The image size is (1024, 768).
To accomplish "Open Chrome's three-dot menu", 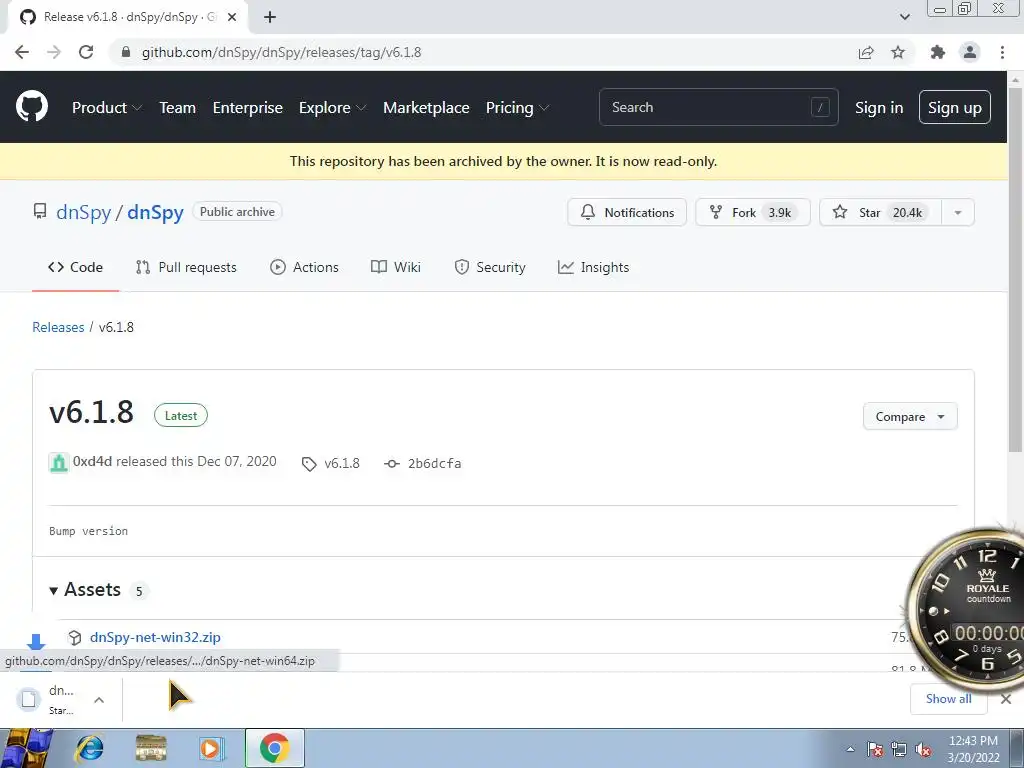I will [x=1002, y=52].
